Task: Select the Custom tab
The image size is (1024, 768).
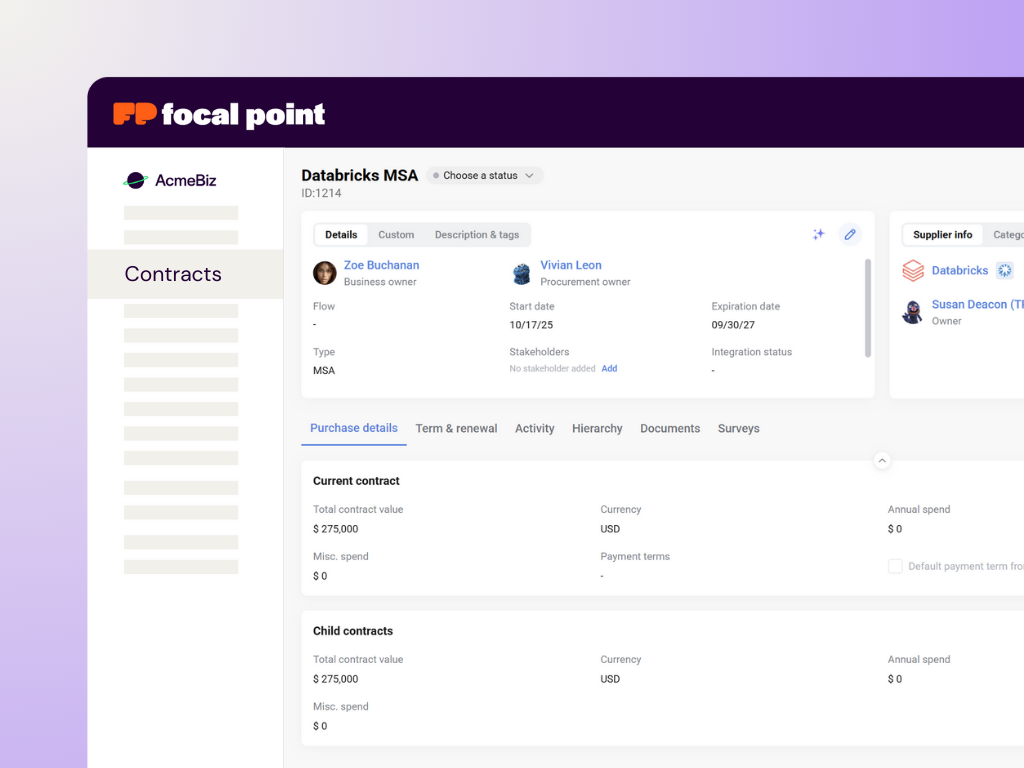Action: 396,235
